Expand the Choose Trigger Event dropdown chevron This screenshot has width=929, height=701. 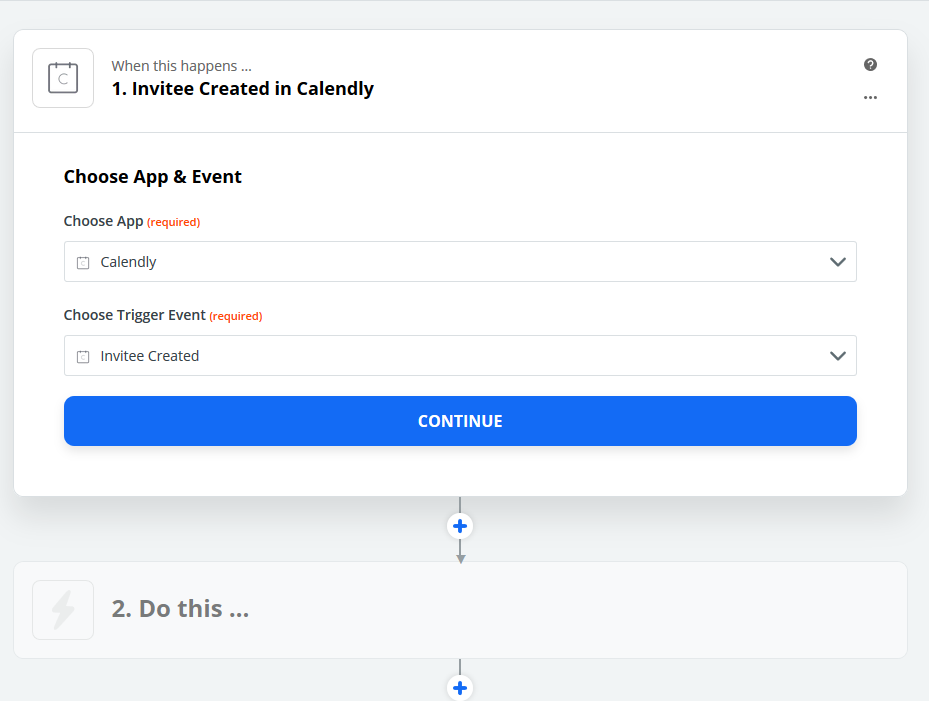tap(837, 356)
